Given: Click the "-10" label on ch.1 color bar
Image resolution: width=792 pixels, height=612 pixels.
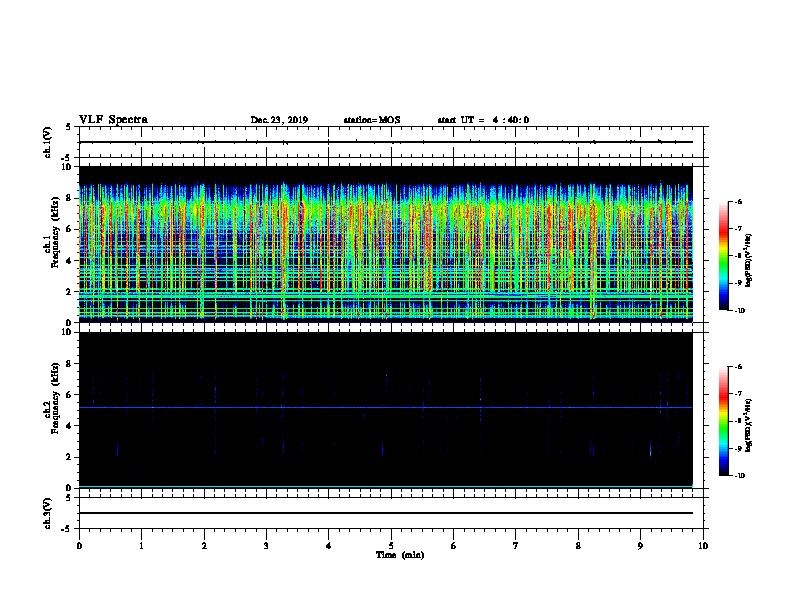Looking at the screenshot, I should pos(740,310).
